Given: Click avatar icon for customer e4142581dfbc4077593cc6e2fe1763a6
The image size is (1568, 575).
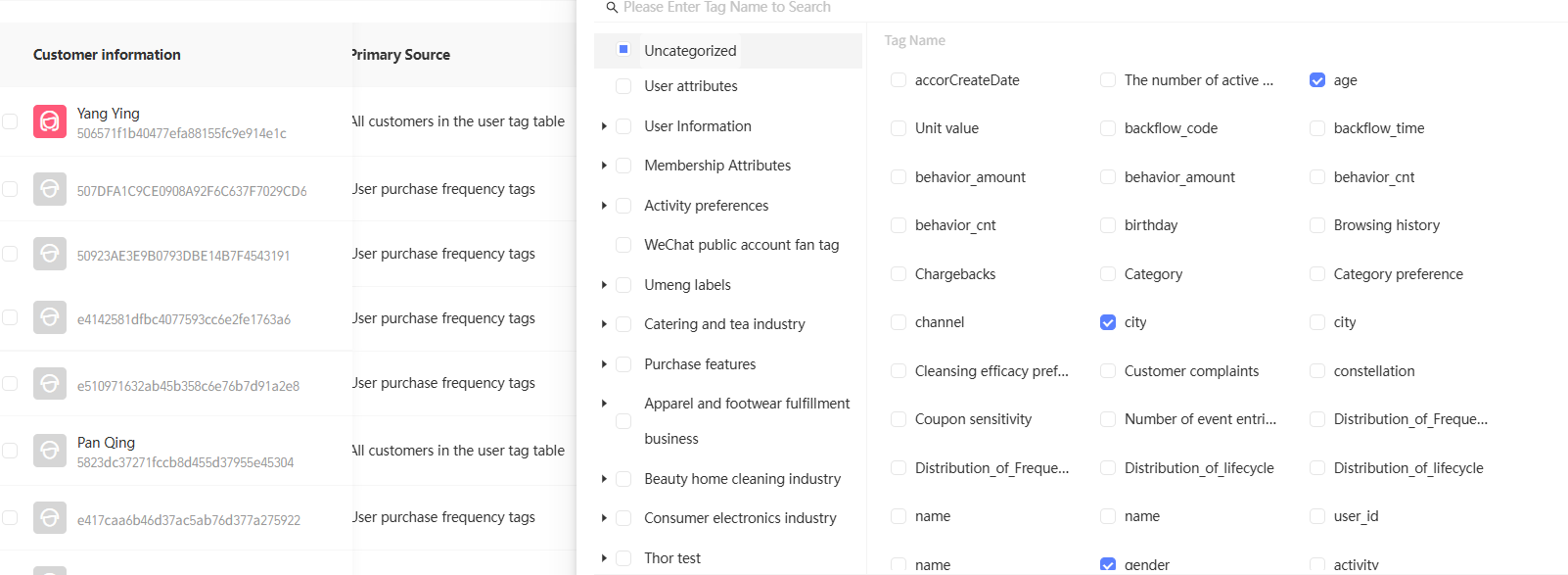Looking at the screenshot, I should pyautogui.click(x=50, y=317).
